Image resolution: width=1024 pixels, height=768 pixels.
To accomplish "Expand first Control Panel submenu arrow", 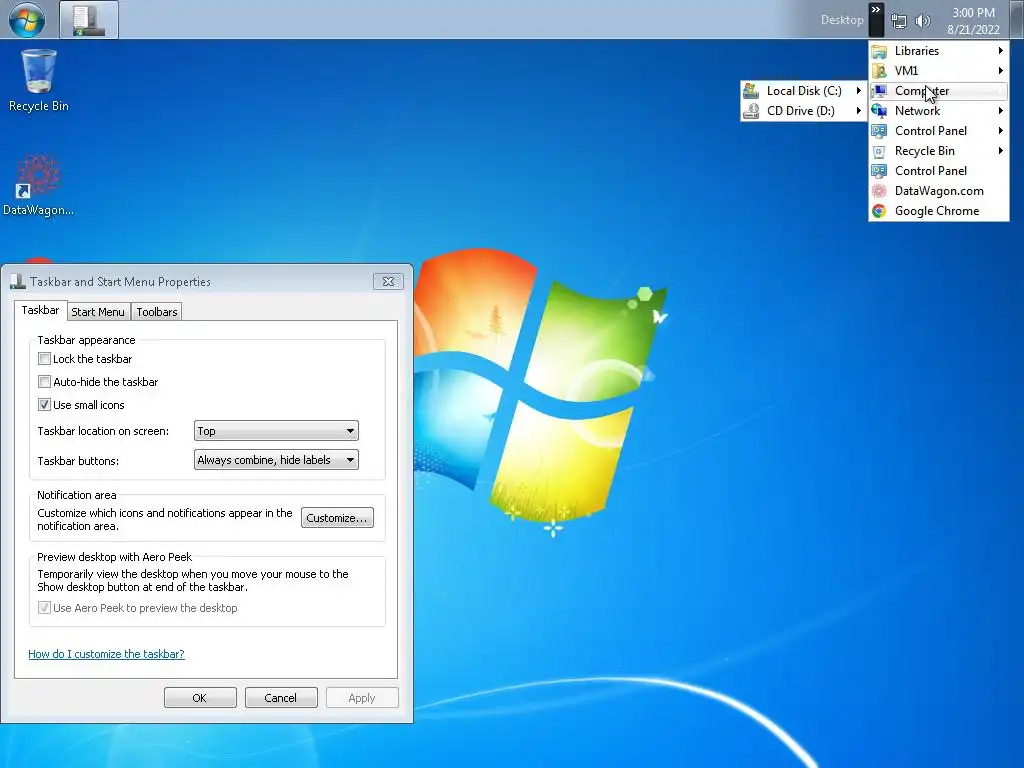I will (x=1000, y=131).
